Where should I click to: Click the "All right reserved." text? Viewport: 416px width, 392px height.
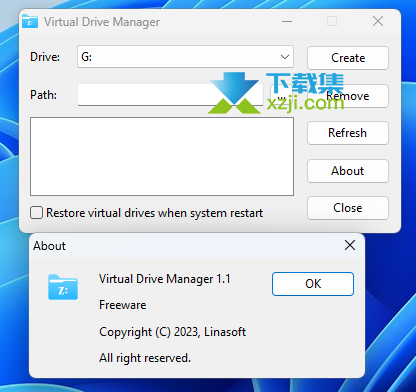tap(145, 358)
